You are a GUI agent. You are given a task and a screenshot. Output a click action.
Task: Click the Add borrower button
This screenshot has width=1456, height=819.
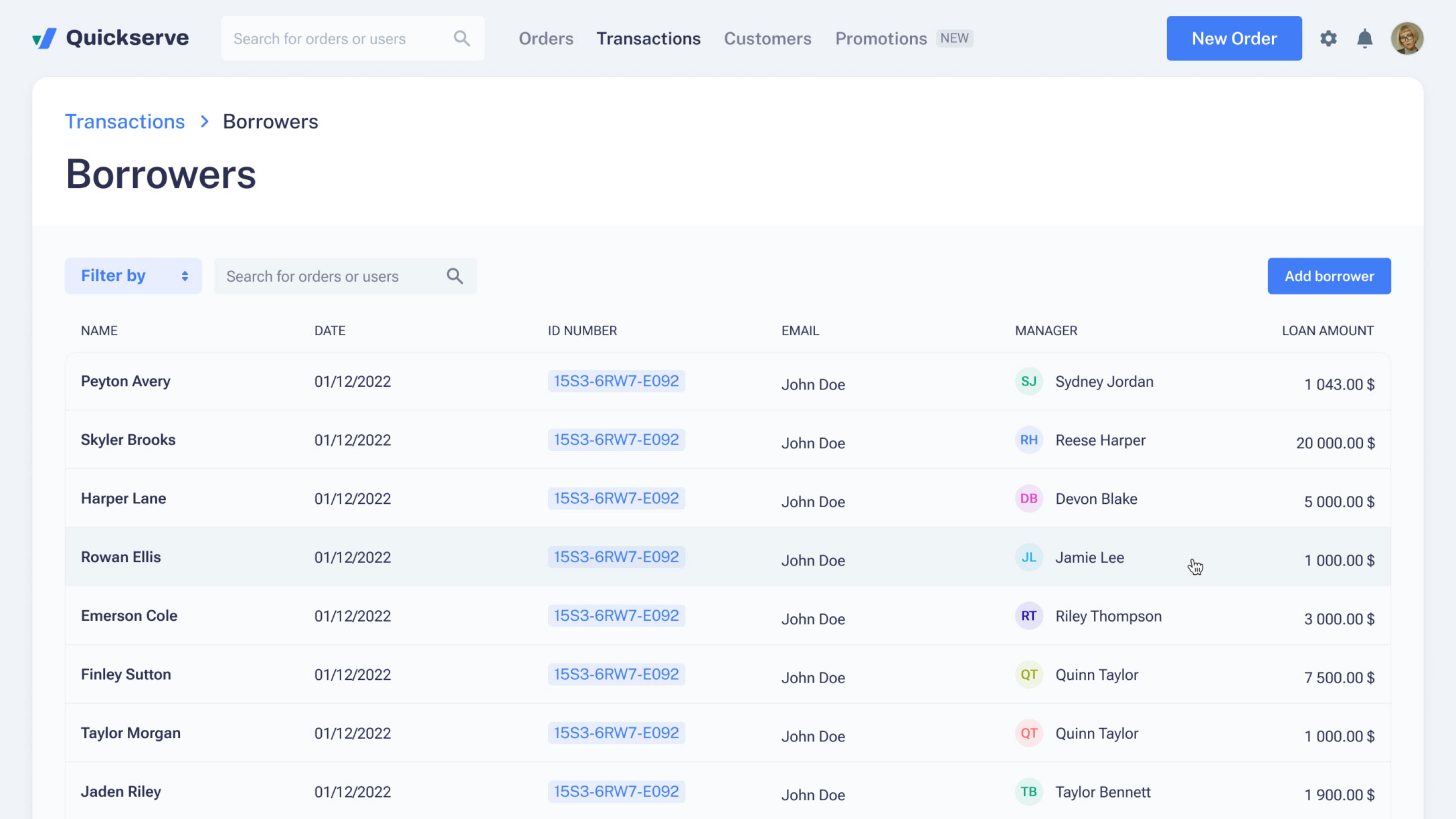point(1329,276)
